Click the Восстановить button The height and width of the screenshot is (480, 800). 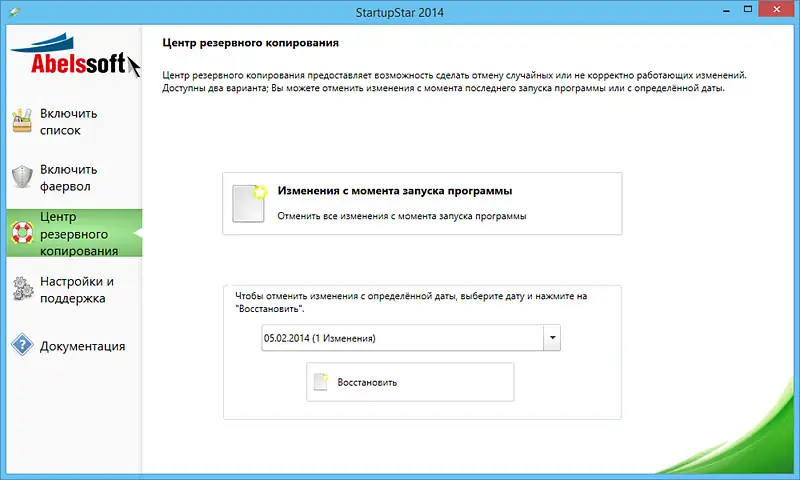410,382
